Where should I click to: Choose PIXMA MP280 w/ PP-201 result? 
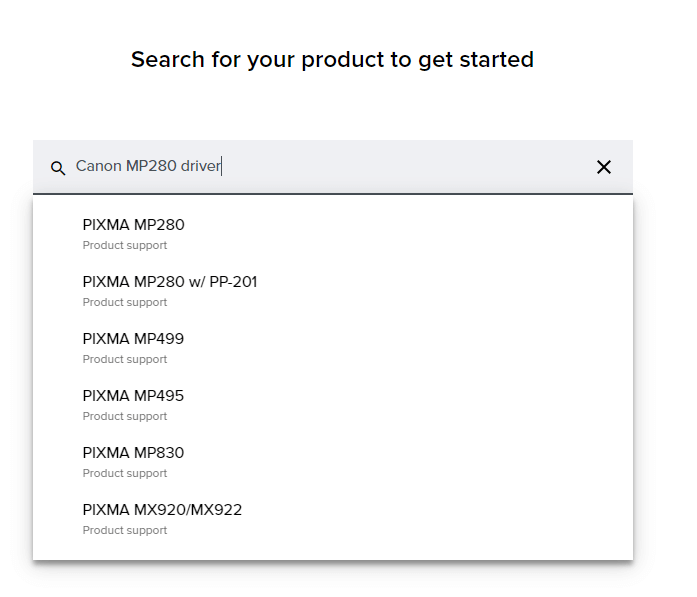[x=169, y=282]
